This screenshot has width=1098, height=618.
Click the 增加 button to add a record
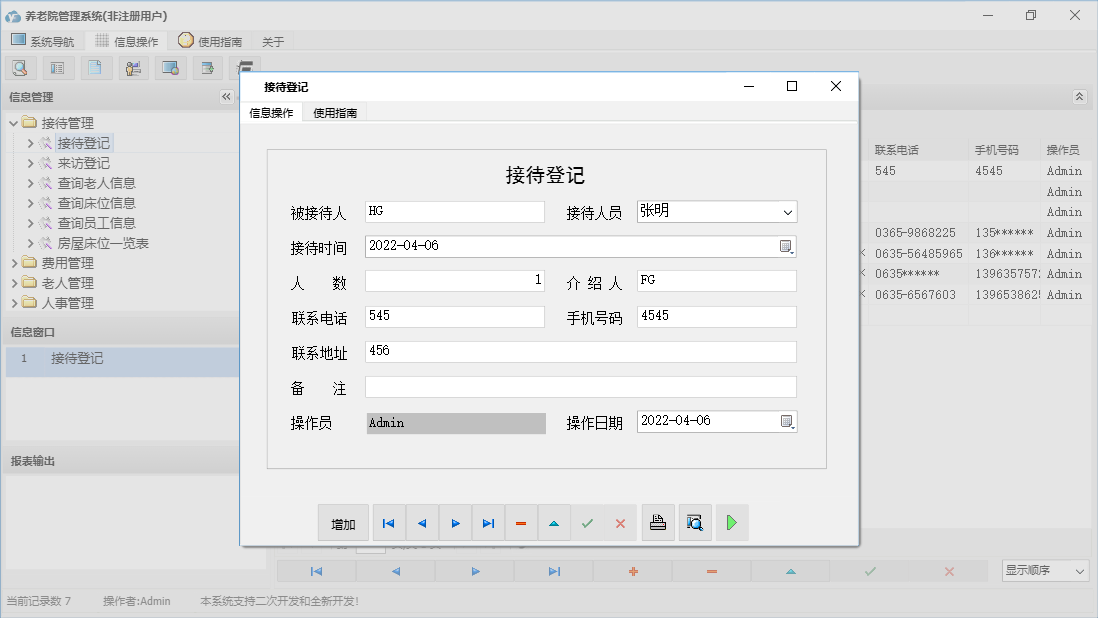[x=342, y=522]
